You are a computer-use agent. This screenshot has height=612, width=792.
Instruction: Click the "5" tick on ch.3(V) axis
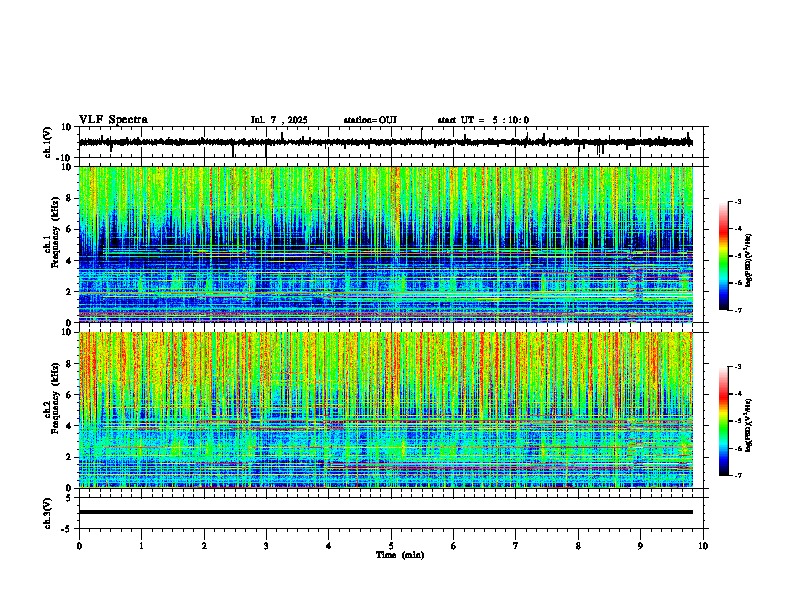tap(69, 497)
